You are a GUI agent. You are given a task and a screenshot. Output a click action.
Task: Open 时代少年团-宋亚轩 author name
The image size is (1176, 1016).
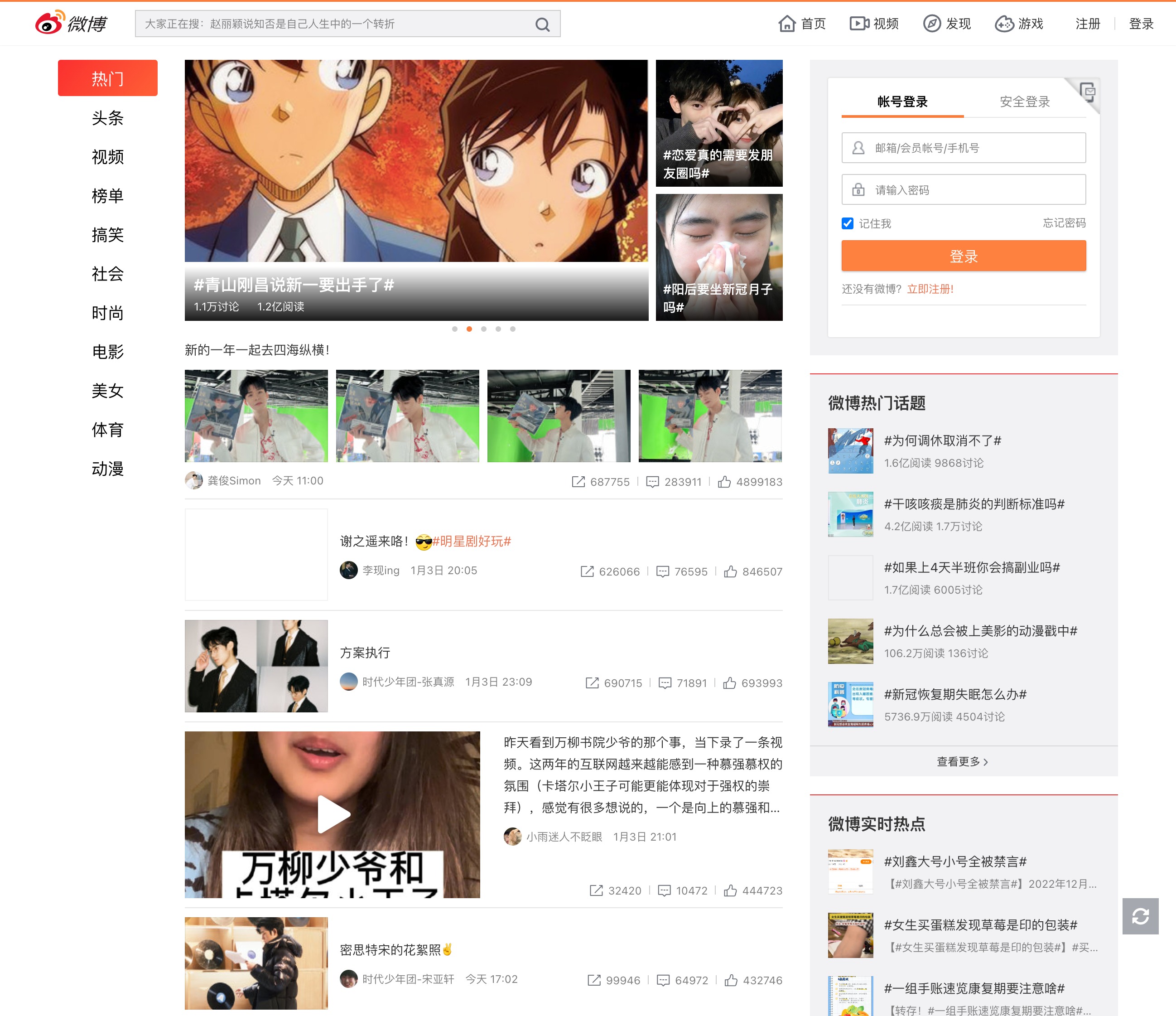point(408,979)
